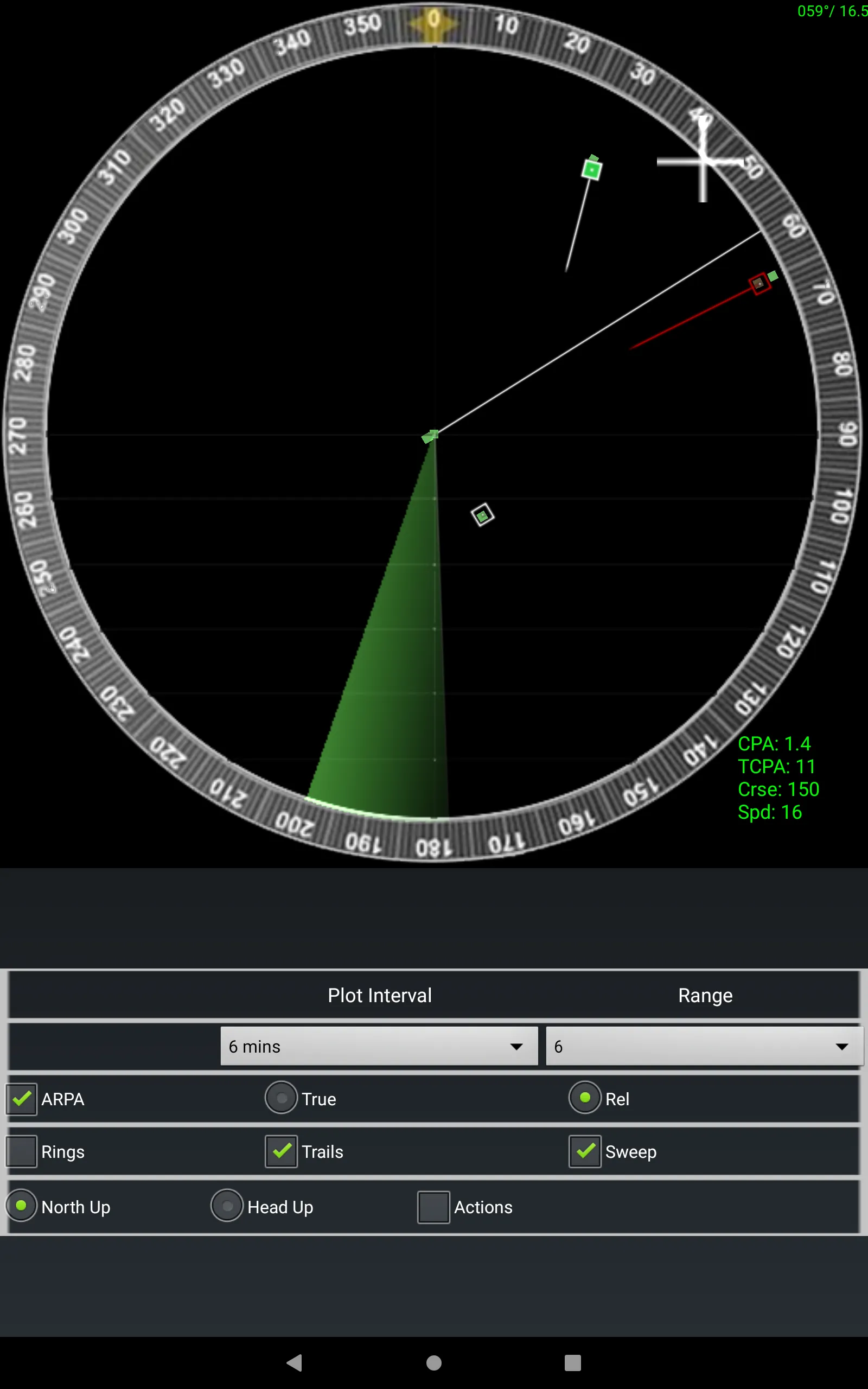Tap the Android home navigation button

pos(434,1362)
